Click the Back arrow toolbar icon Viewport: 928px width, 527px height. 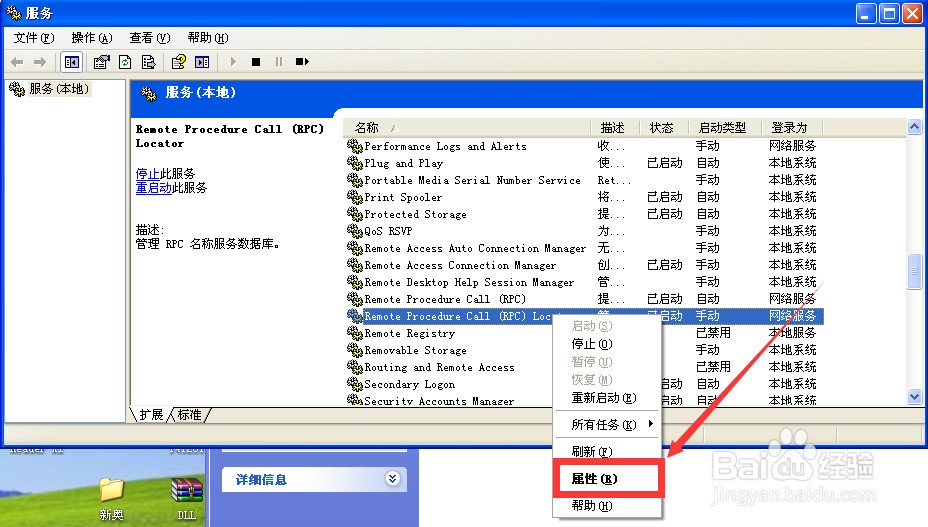click(x=17, y=62)
